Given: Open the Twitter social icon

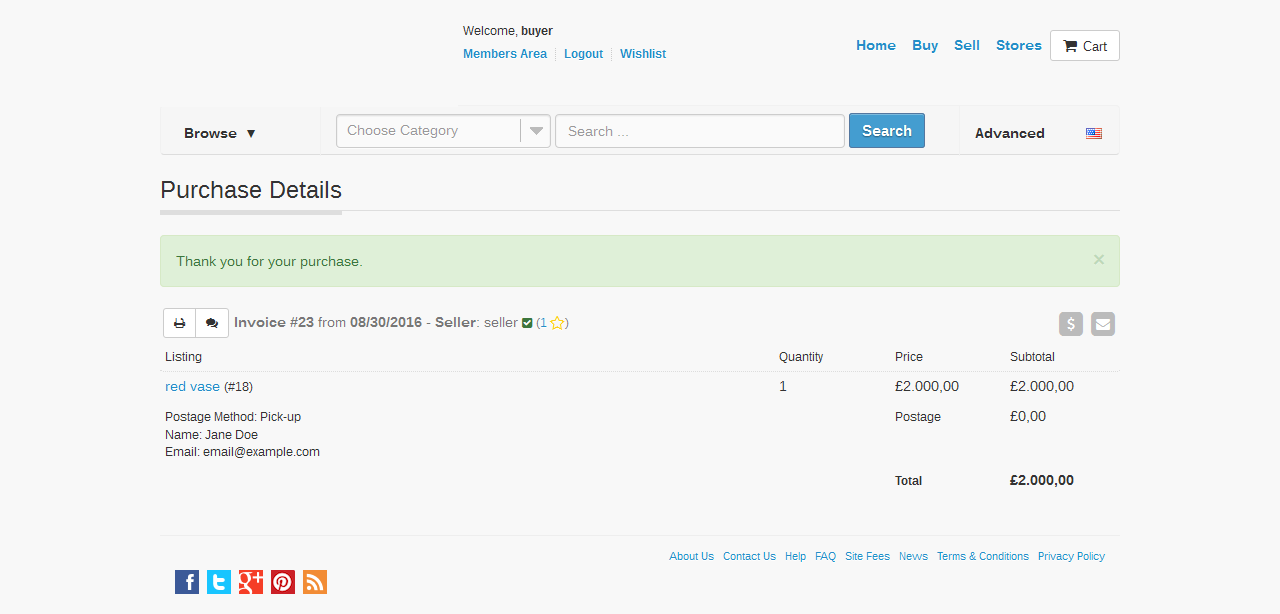Looking at the screenshot, I should (219, 582).
